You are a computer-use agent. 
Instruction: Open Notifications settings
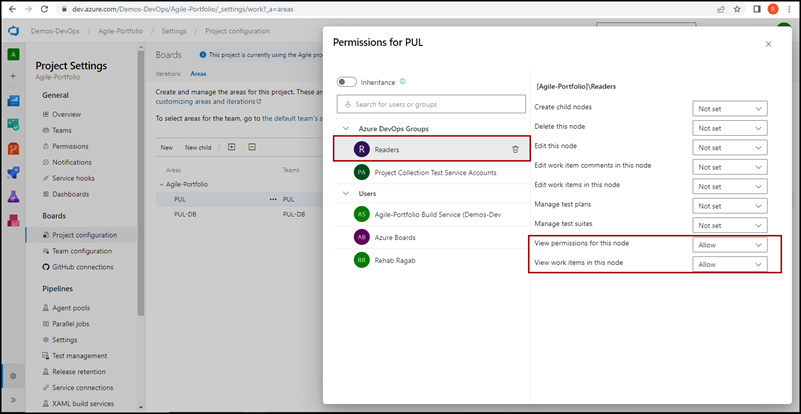coord(72,162)
